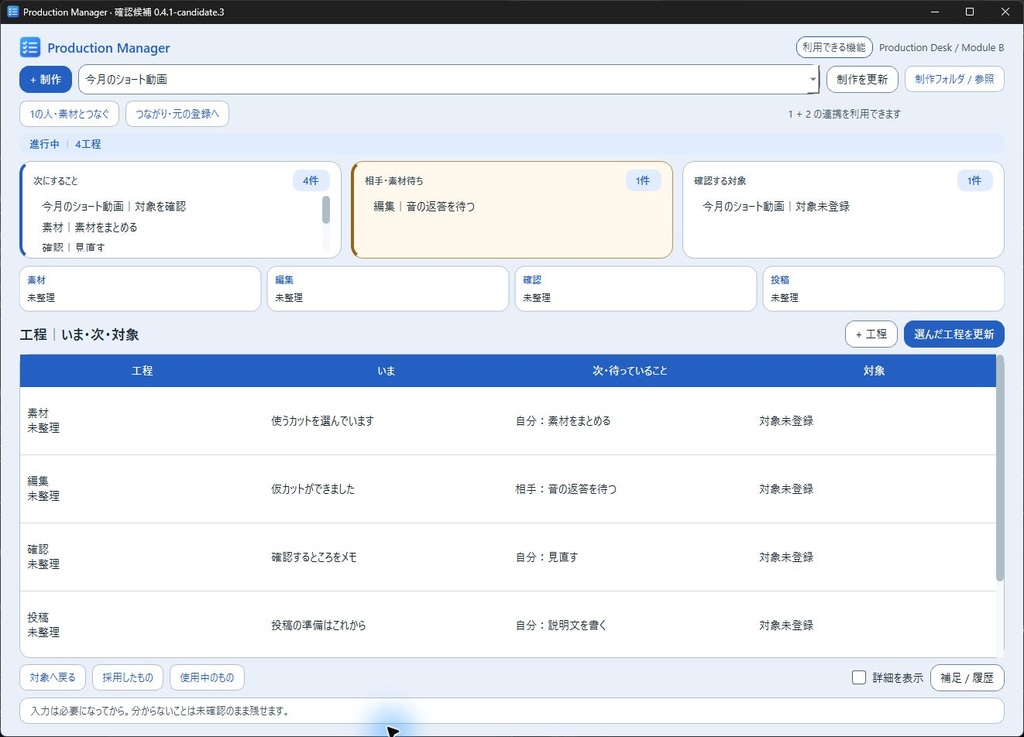This screenshot has height=737, width=1024.
Task: Click the + 制作 button
Action: point(46,80)
